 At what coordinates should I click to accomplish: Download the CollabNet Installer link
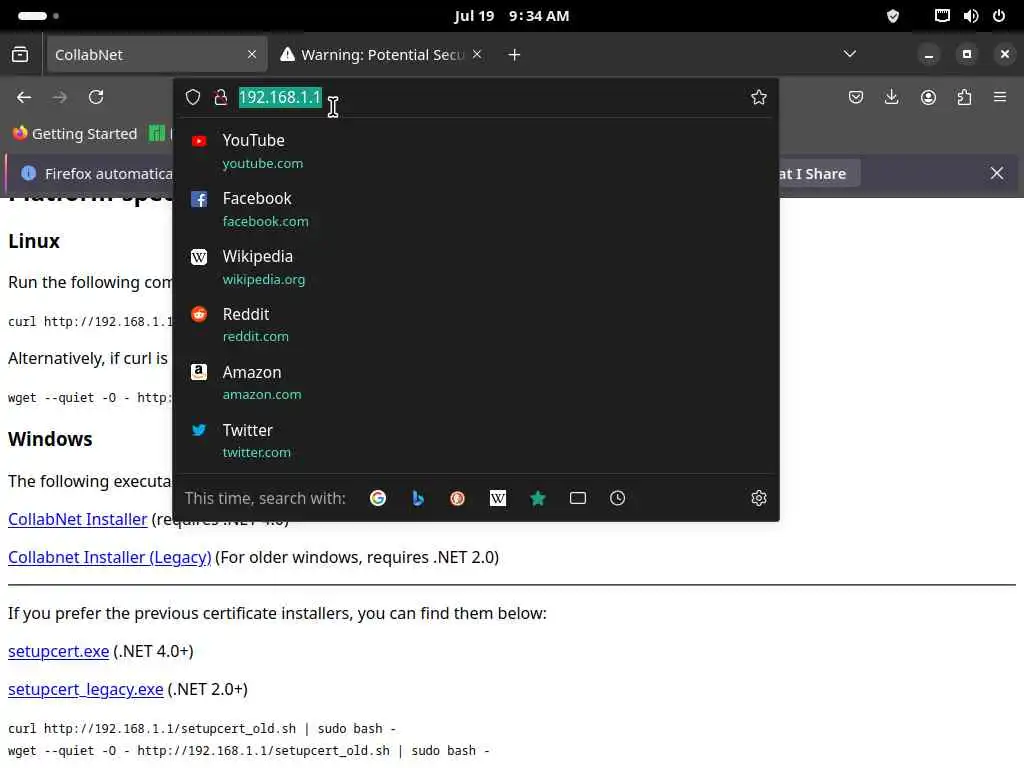click(x=78, y=519)
